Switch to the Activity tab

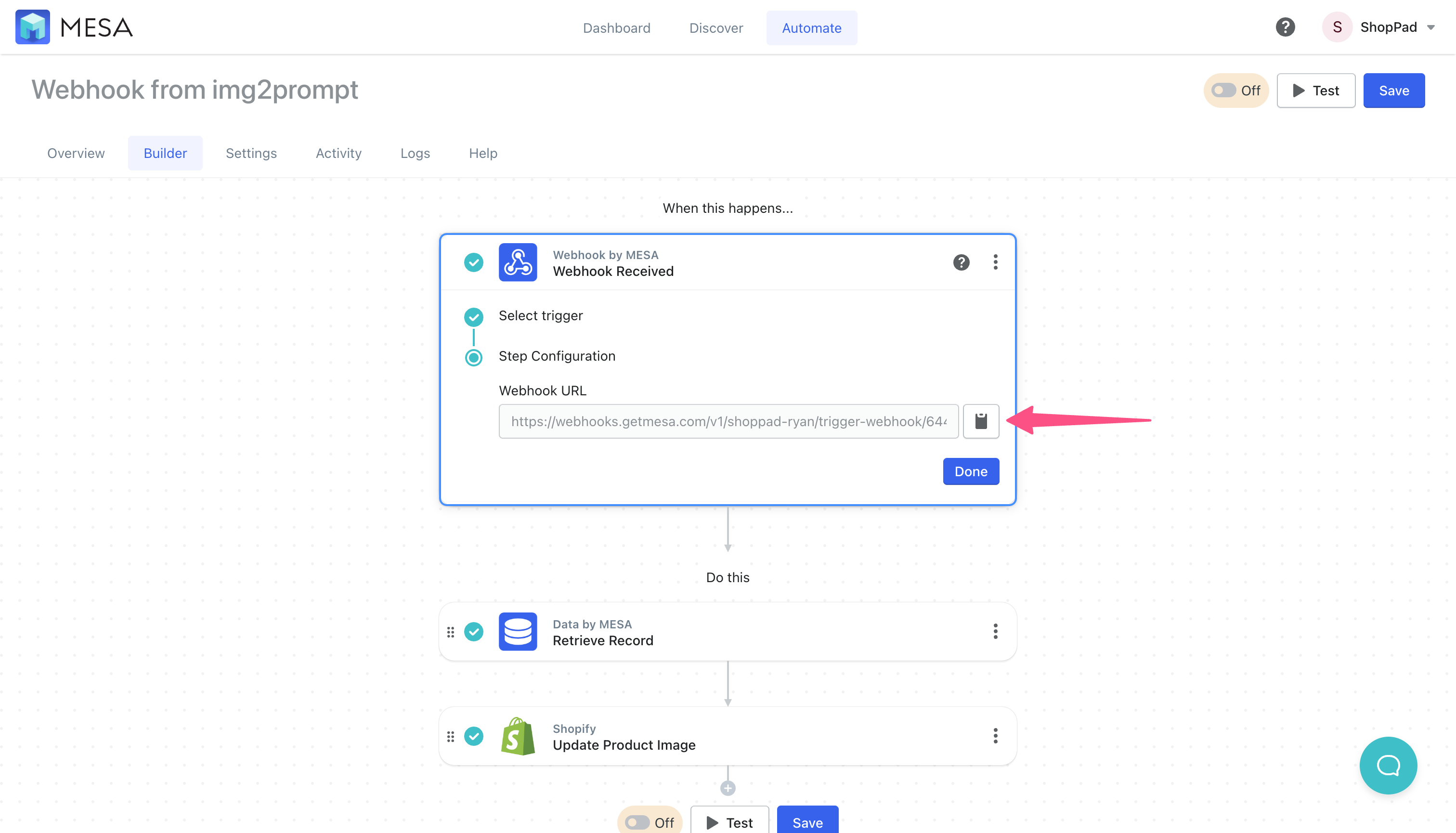pos(338,153)
